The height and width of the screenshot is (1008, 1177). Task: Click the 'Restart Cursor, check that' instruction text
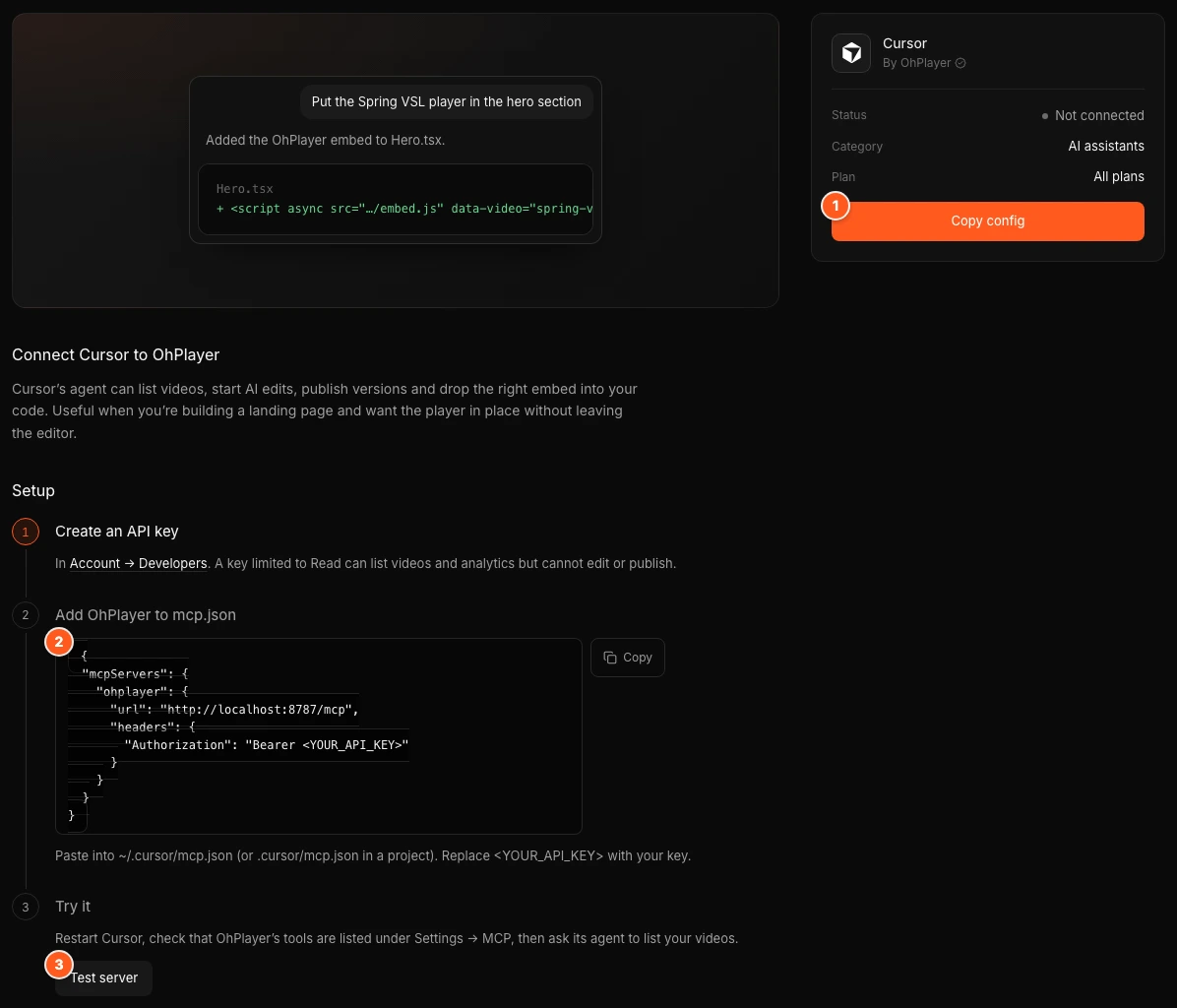click(x=397, y=938)
